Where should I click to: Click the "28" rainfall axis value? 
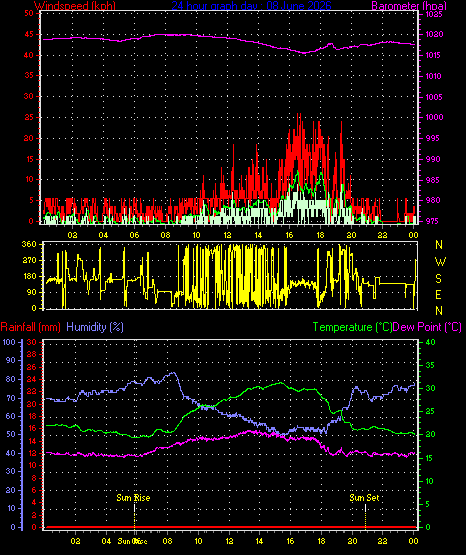(32, 354)
